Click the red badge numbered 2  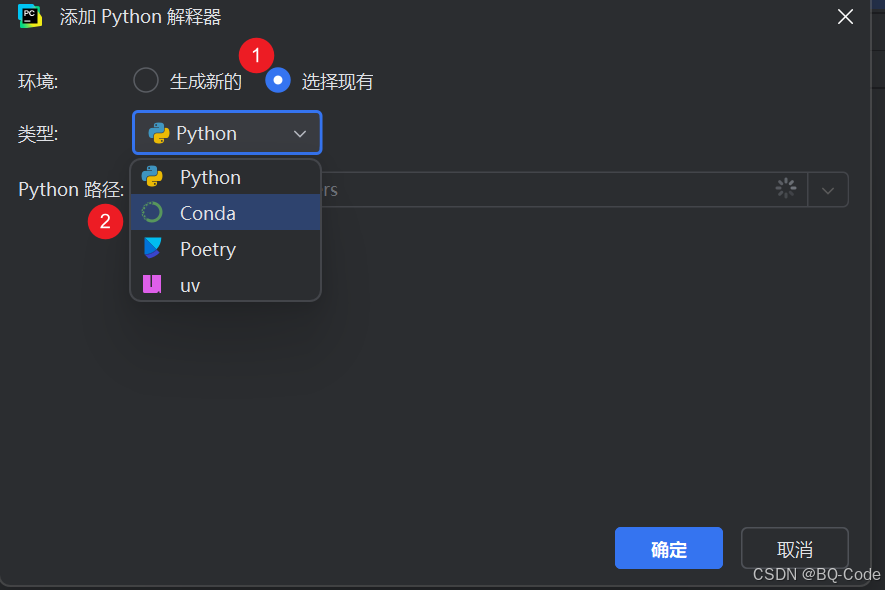[x=106, y=221]
